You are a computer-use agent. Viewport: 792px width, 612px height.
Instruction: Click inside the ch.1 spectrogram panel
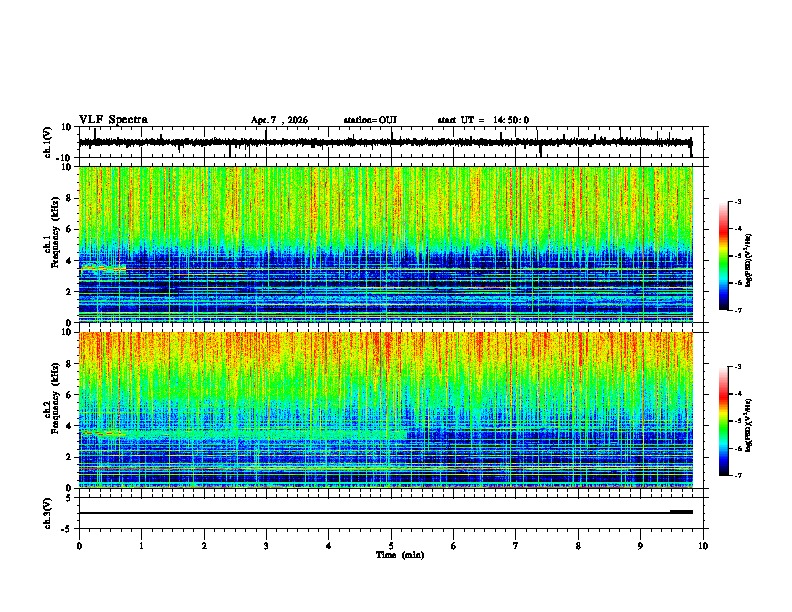click(x=386, y=244)
